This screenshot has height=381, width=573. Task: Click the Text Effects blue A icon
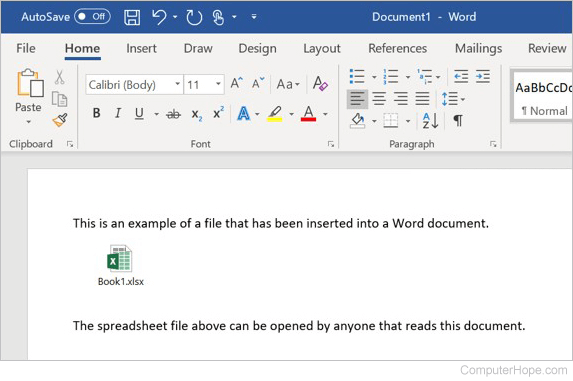244,114
